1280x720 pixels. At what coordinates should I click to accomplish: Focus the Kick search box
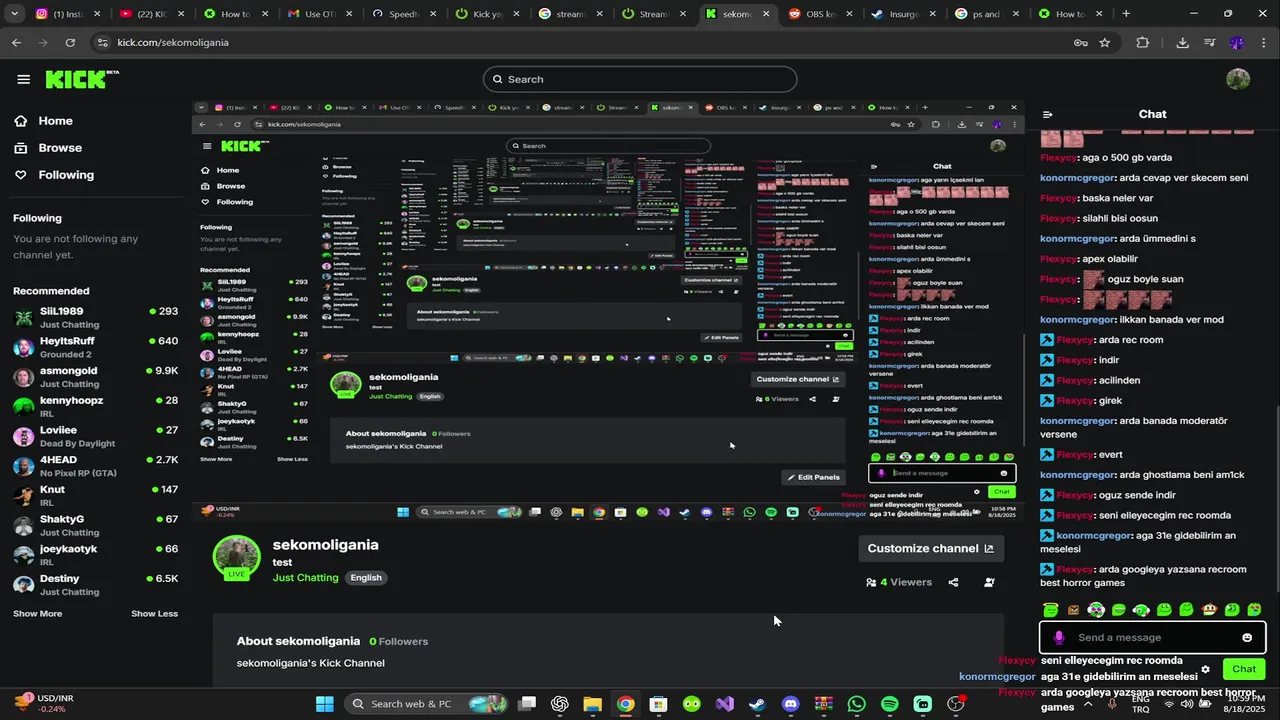640,79
